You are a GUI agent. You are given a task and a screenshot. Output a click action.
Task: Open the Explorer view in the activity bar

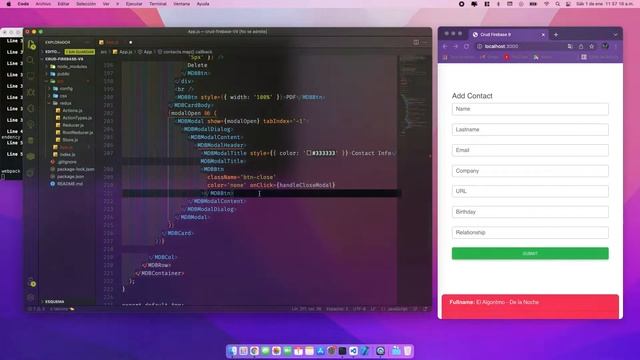pyautogui.click(x=31, y=45)
